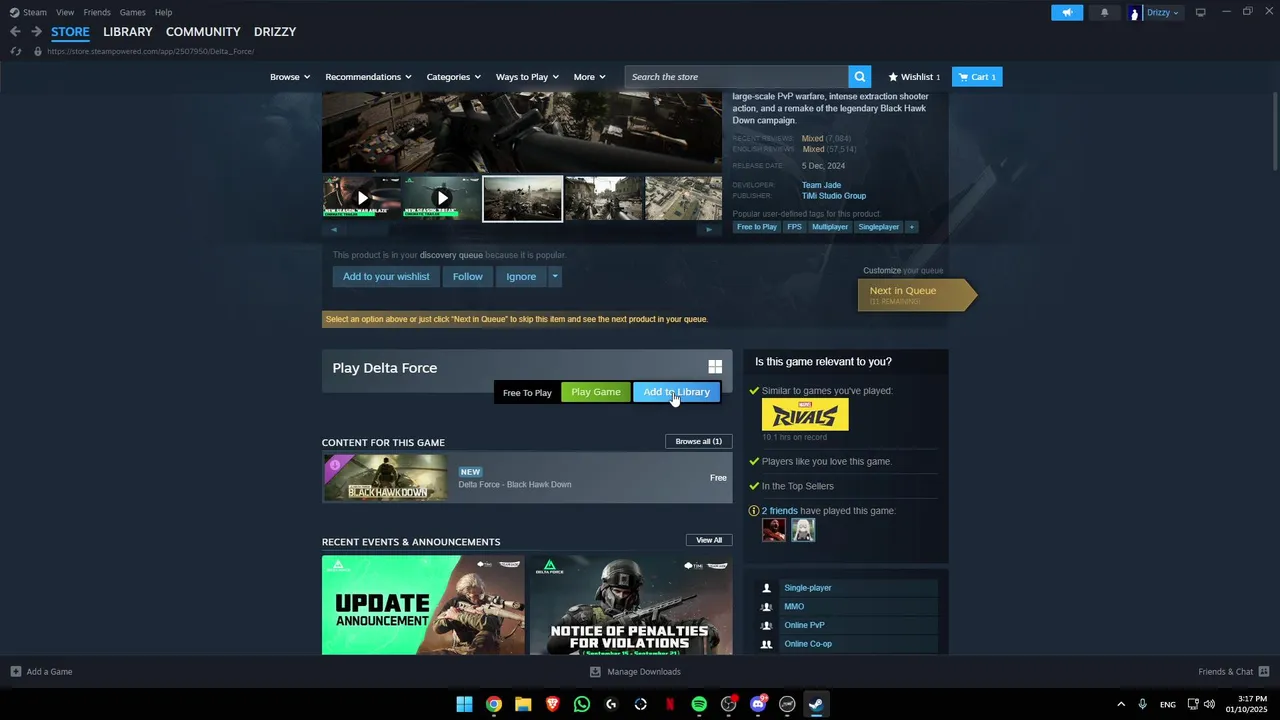
Task: Click the Online PvP feature link
Action: point(804,625)
